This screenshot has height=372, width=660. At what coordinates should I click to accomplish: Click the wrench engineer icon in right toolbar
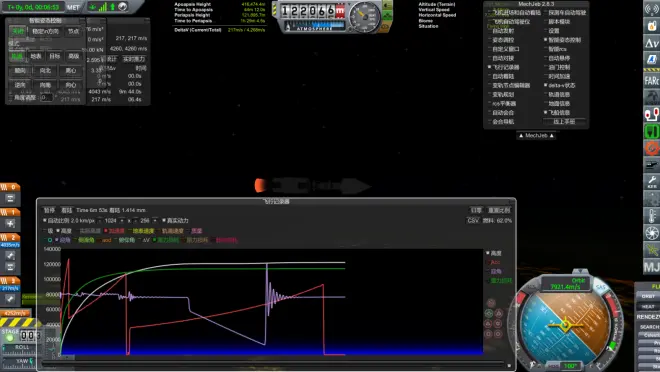pos(652,181)
